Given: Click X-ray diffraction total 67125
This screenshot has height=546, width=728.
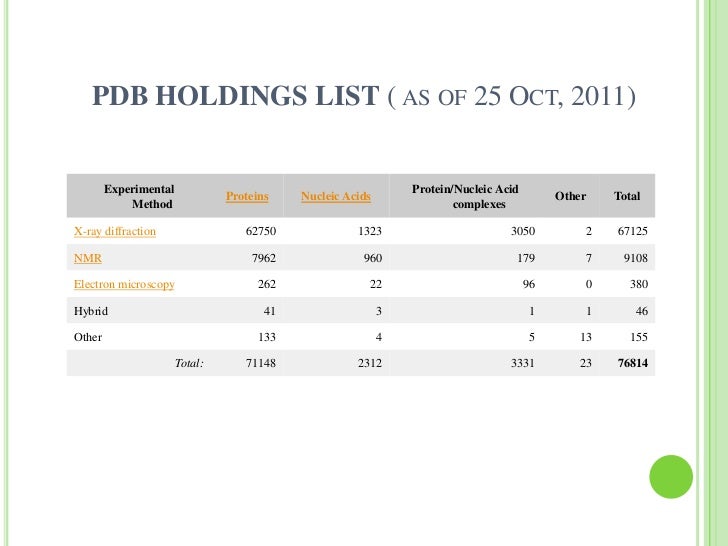Looking at the screenshot, I should (632, 231).
